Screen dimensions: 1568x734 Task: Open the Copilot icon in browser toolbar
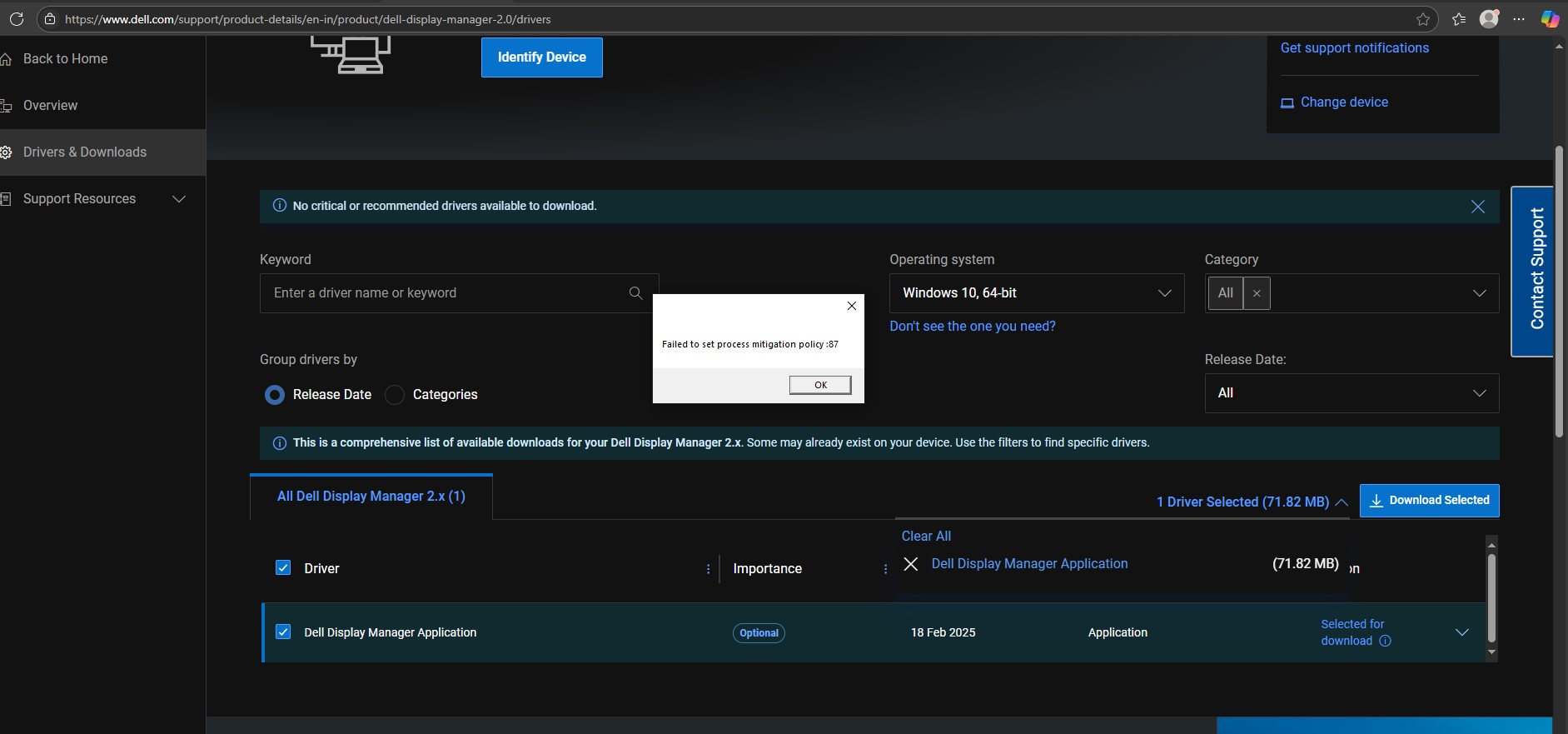(x=1549, y=19)
